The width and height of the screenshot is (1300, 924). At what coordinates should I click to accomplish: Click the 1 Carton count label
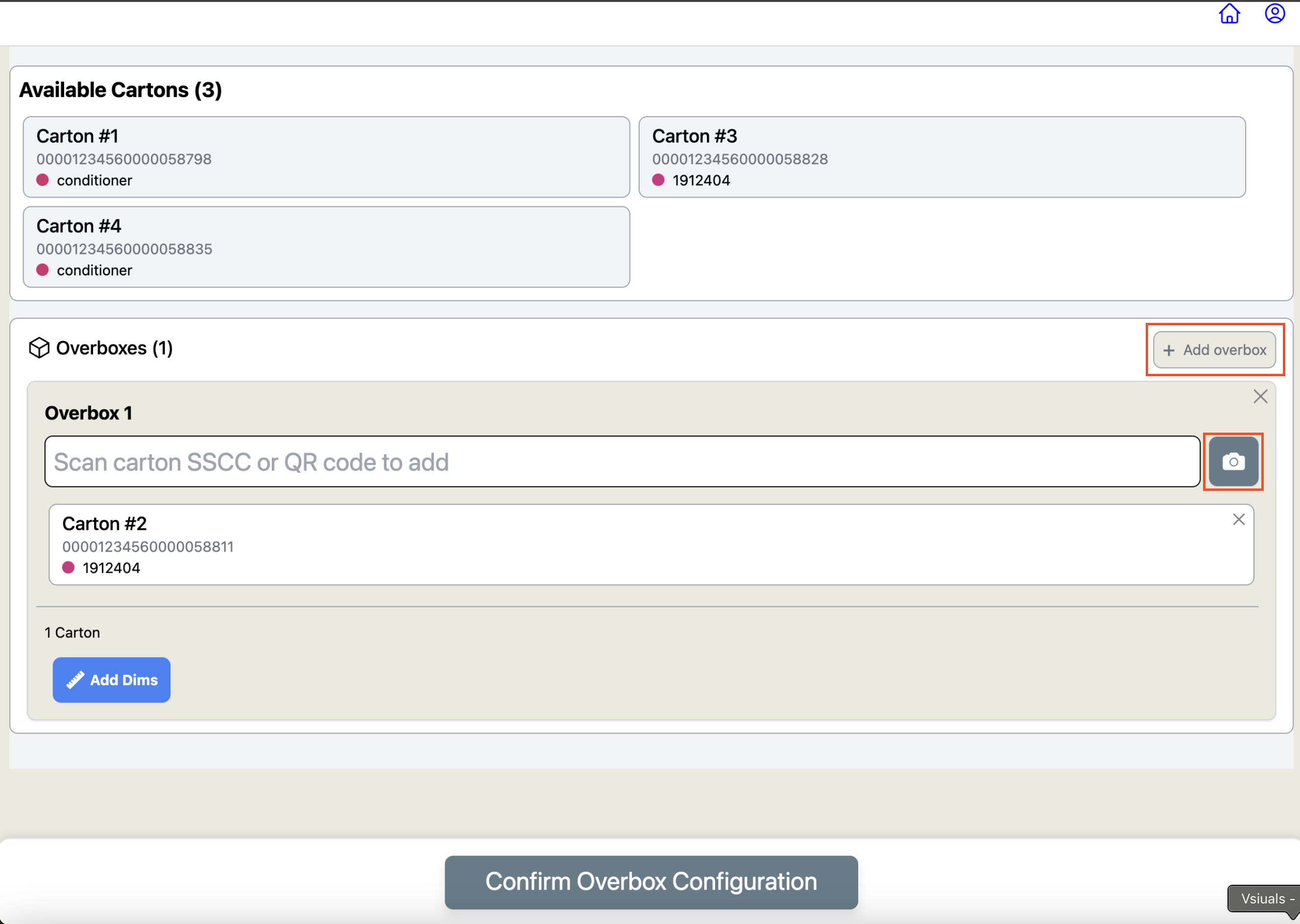(x=72, y=632)
